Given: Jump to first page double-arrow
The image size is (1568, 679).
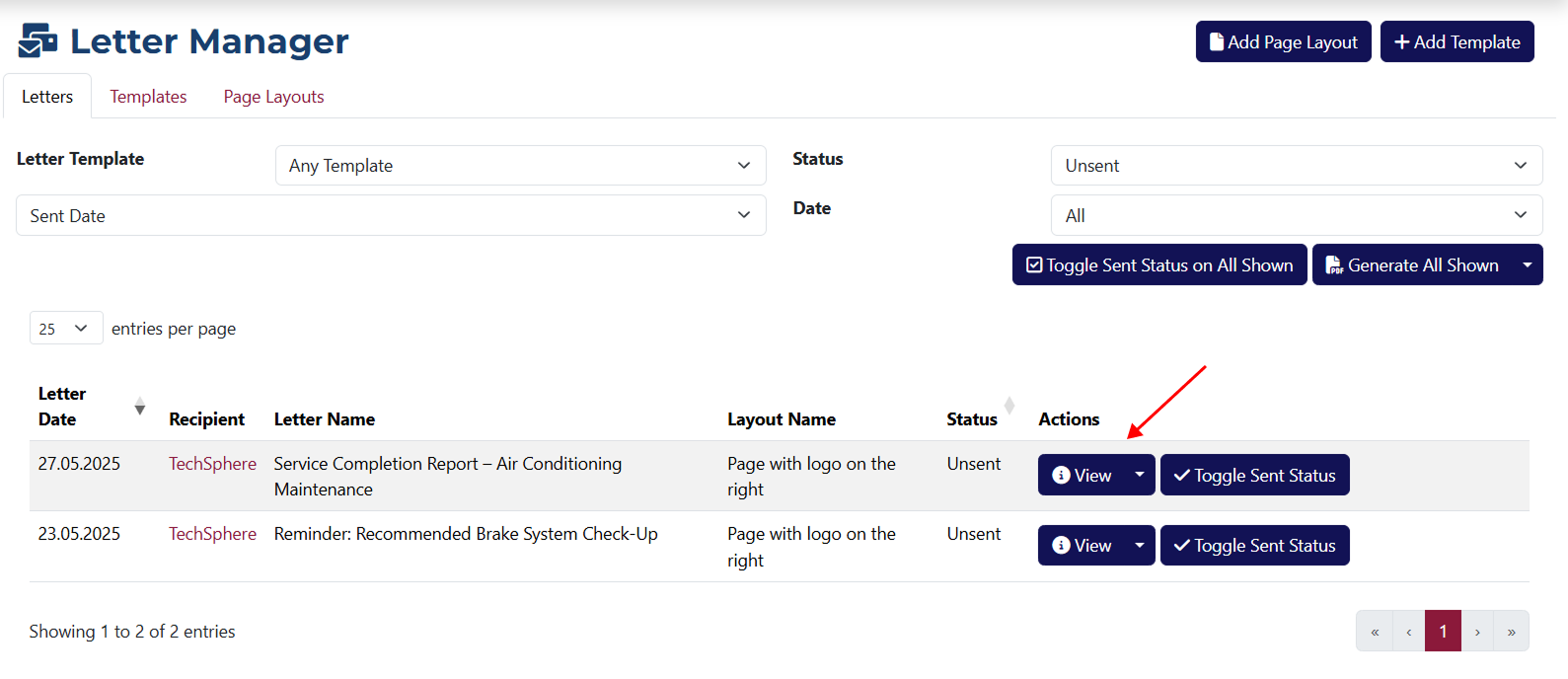Looking at the screenshot, I should click(x=1375, y=632).
